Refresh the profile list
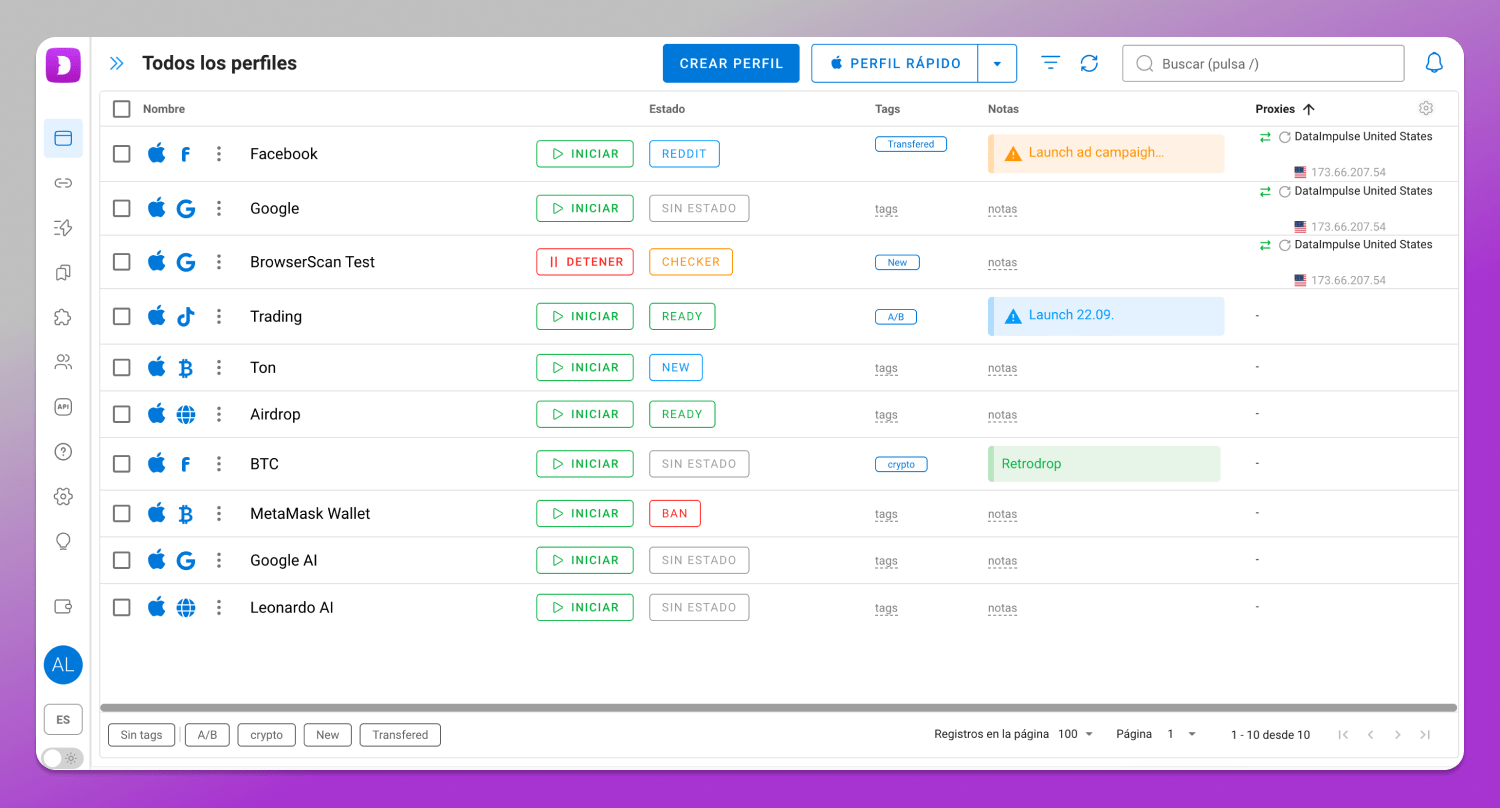This screenshot has height=808, width=1500. [x=1089, y=63]
